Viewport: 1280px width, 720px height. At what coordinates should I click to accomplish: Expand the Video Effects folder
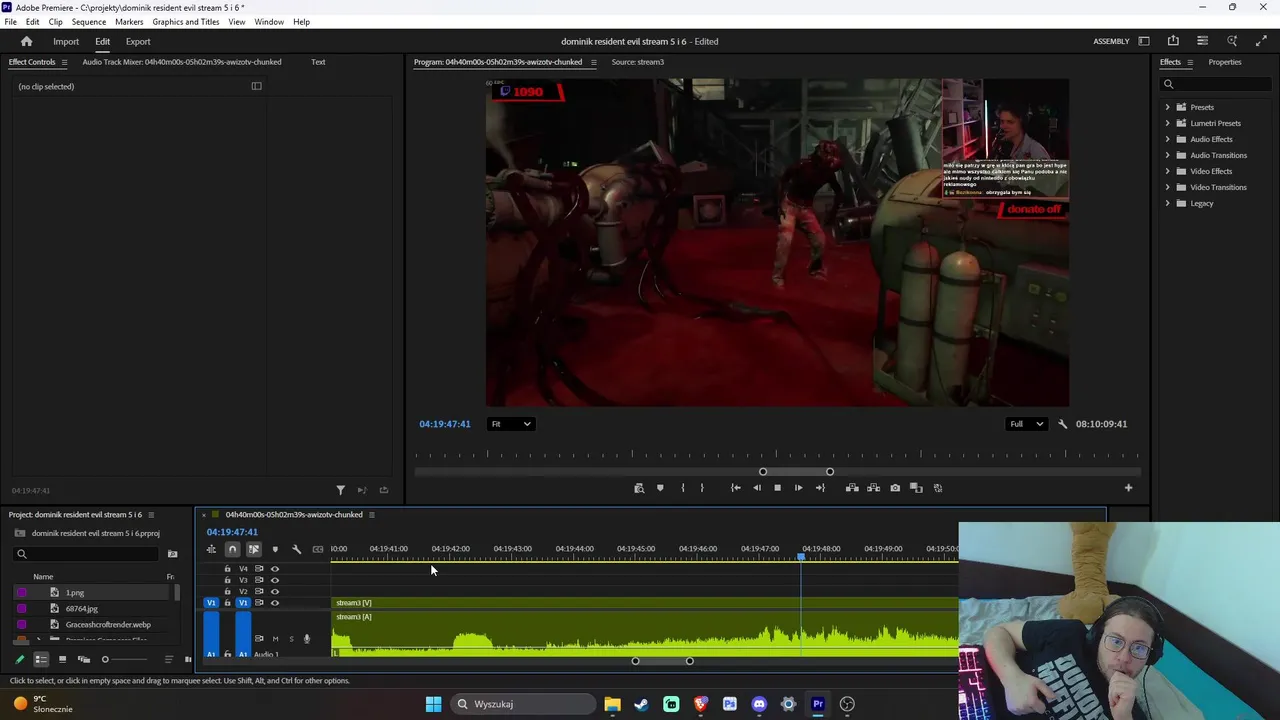(1167, 171)
